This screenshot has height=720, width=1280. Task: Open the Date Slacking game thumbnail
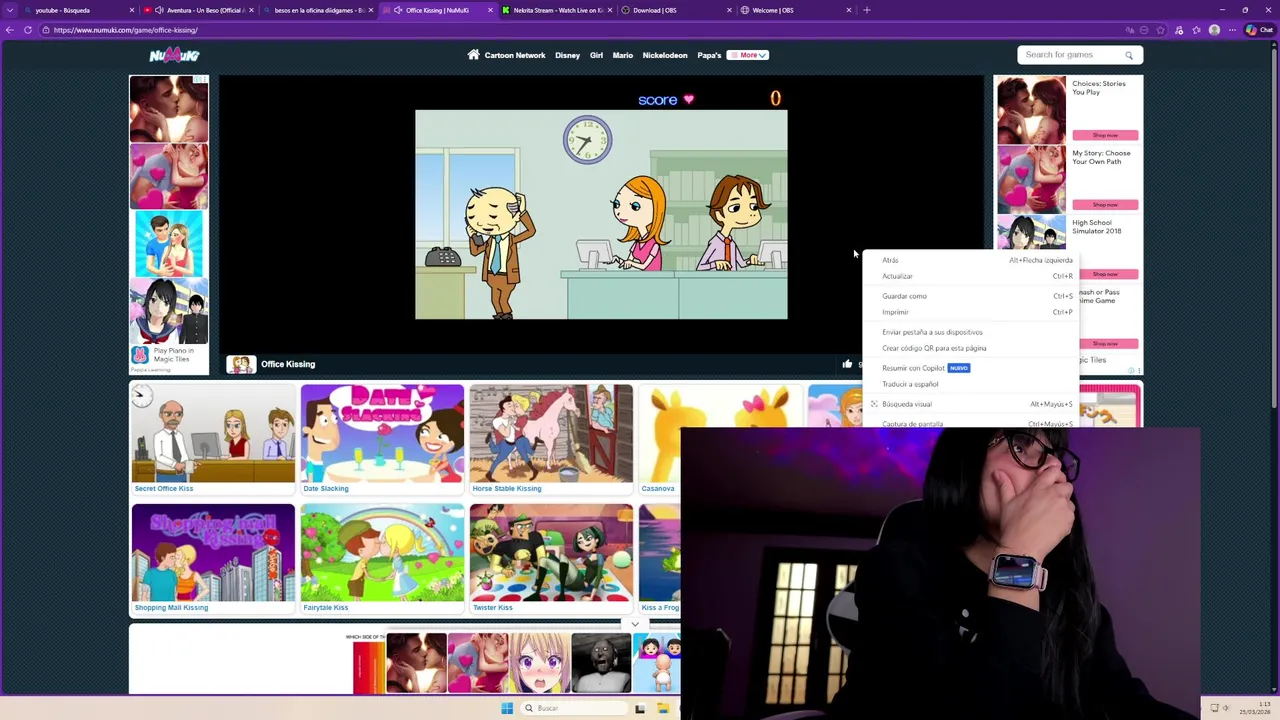click(382, 434)
